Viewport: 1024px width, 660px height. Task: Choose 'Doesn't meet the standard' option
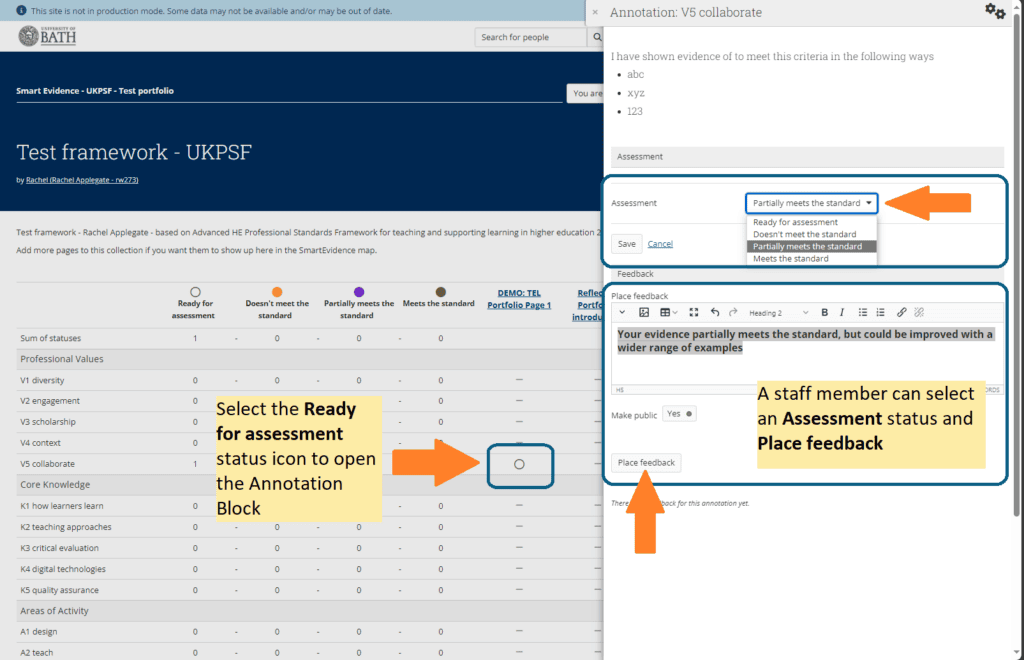804,234
